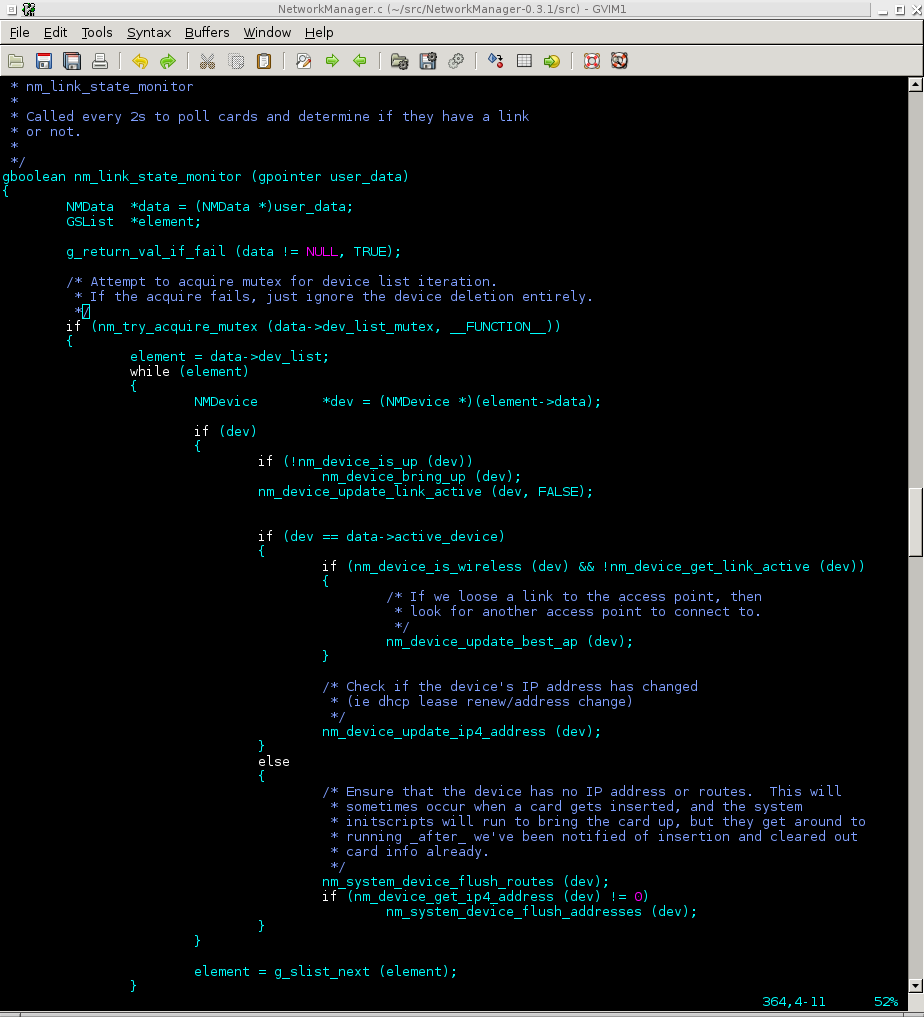Click '__FUNCTION__' macro in mutex call
The height and width of the screenshot is (1017, 924).
498,326
